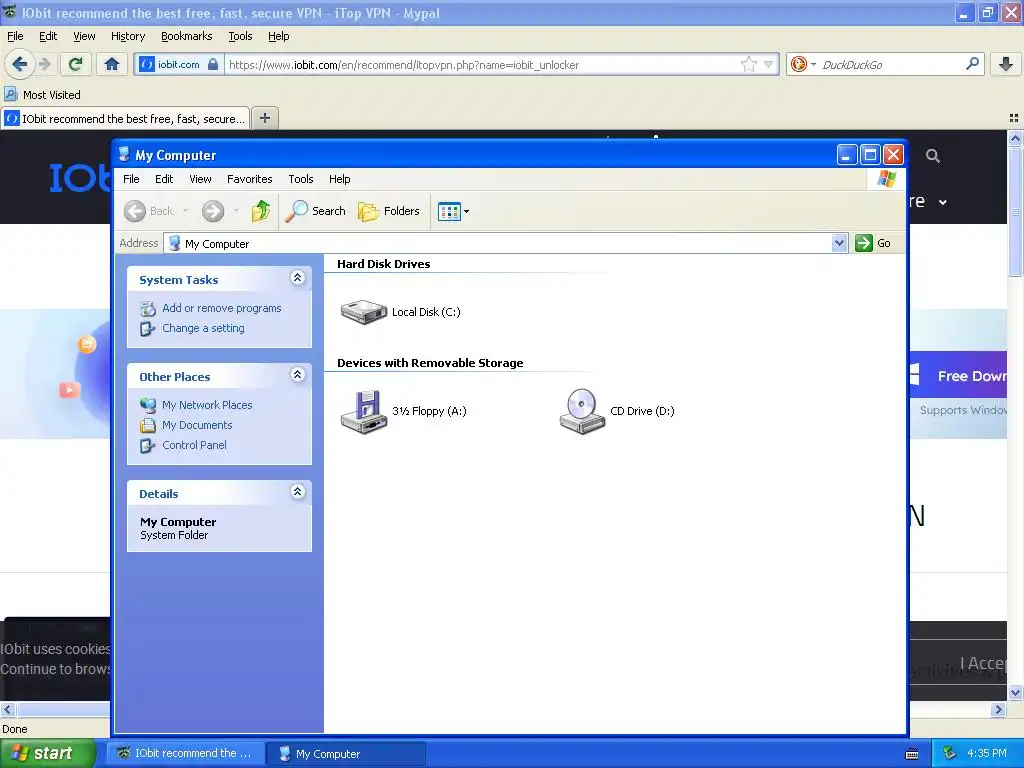Image resolution: width=1024 pixels, height=768 pixels.
Task: Click the Forward arrow in My Computer toolbar
Action: 213,211
